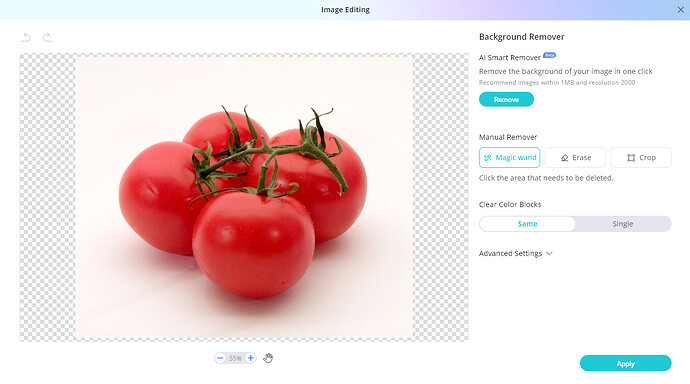The image size is (690, 384).
Task: Click the tomato image on canvas
Action: [244, 197]
